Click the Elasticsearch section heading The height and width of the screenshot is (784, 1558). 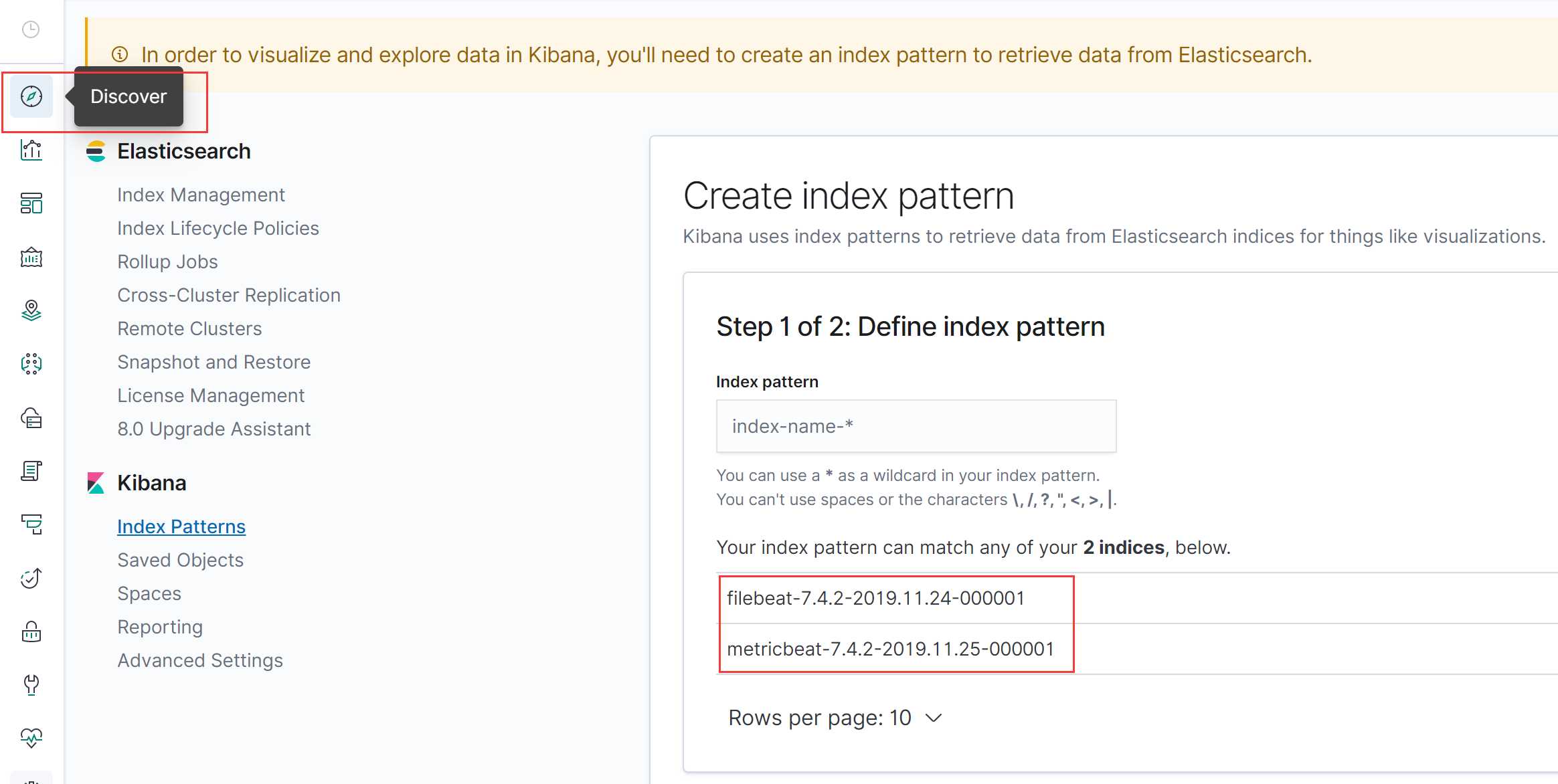click(184, 151)
